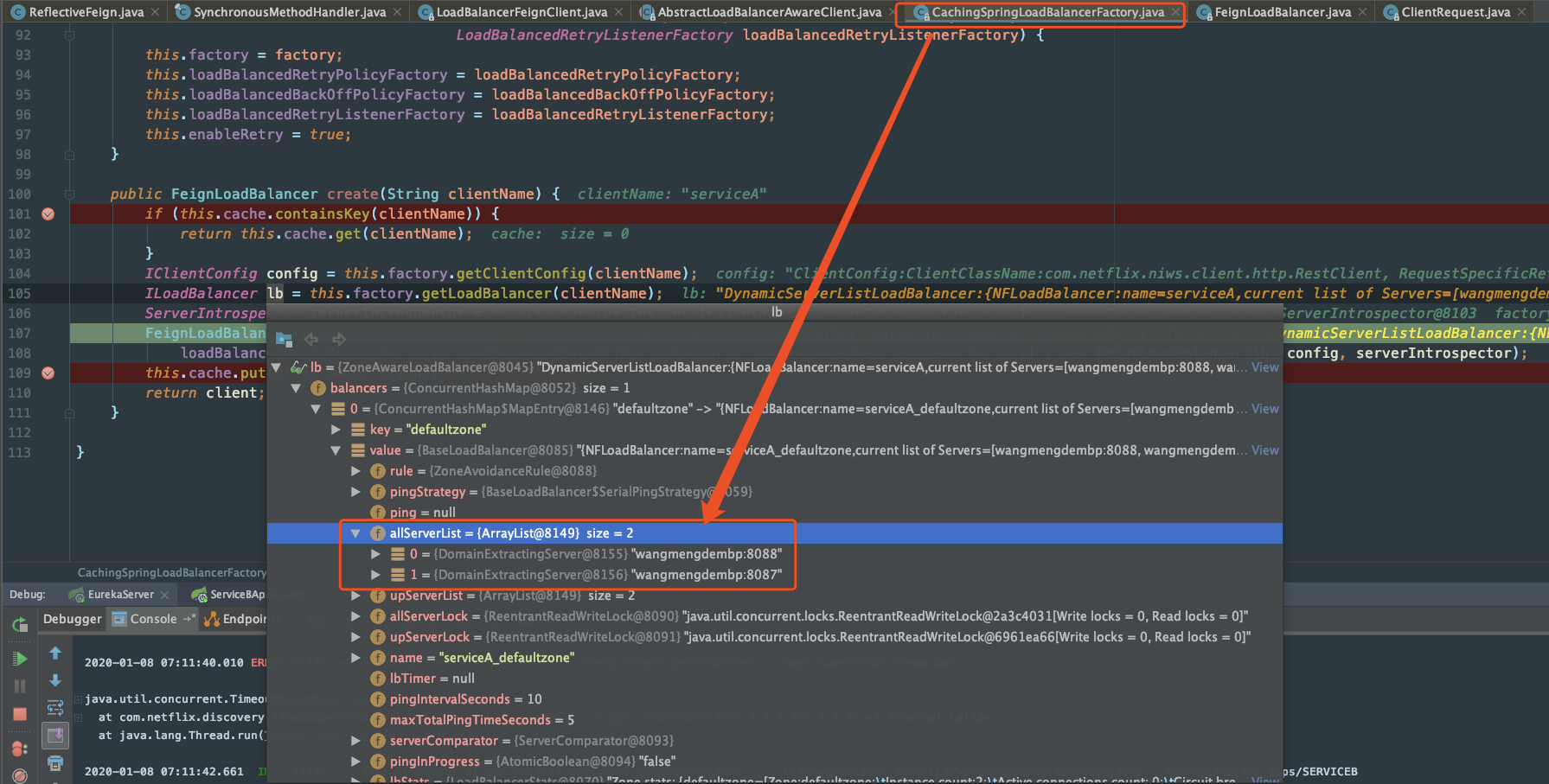Expand the allServerLock node
Image resolution: width=1549 pixels, height=784 pixels.
click(x=355, y=616)
